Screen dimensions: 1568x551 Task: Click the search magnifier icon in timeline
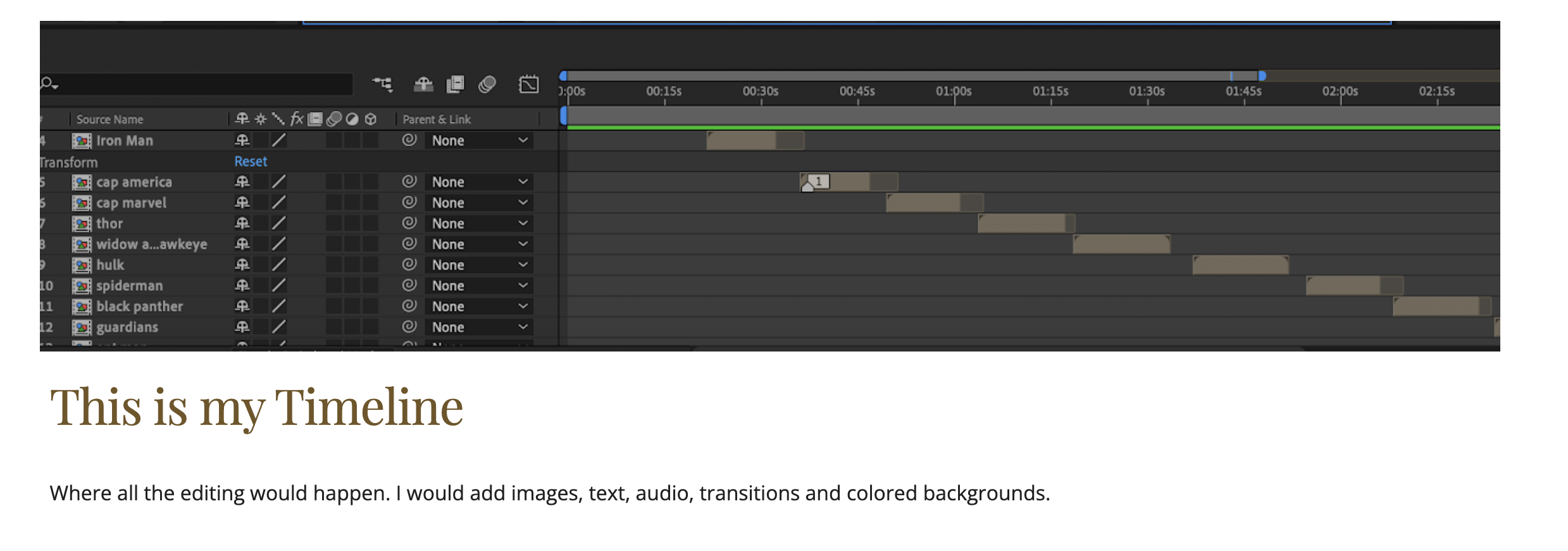(x=48, y=84)
